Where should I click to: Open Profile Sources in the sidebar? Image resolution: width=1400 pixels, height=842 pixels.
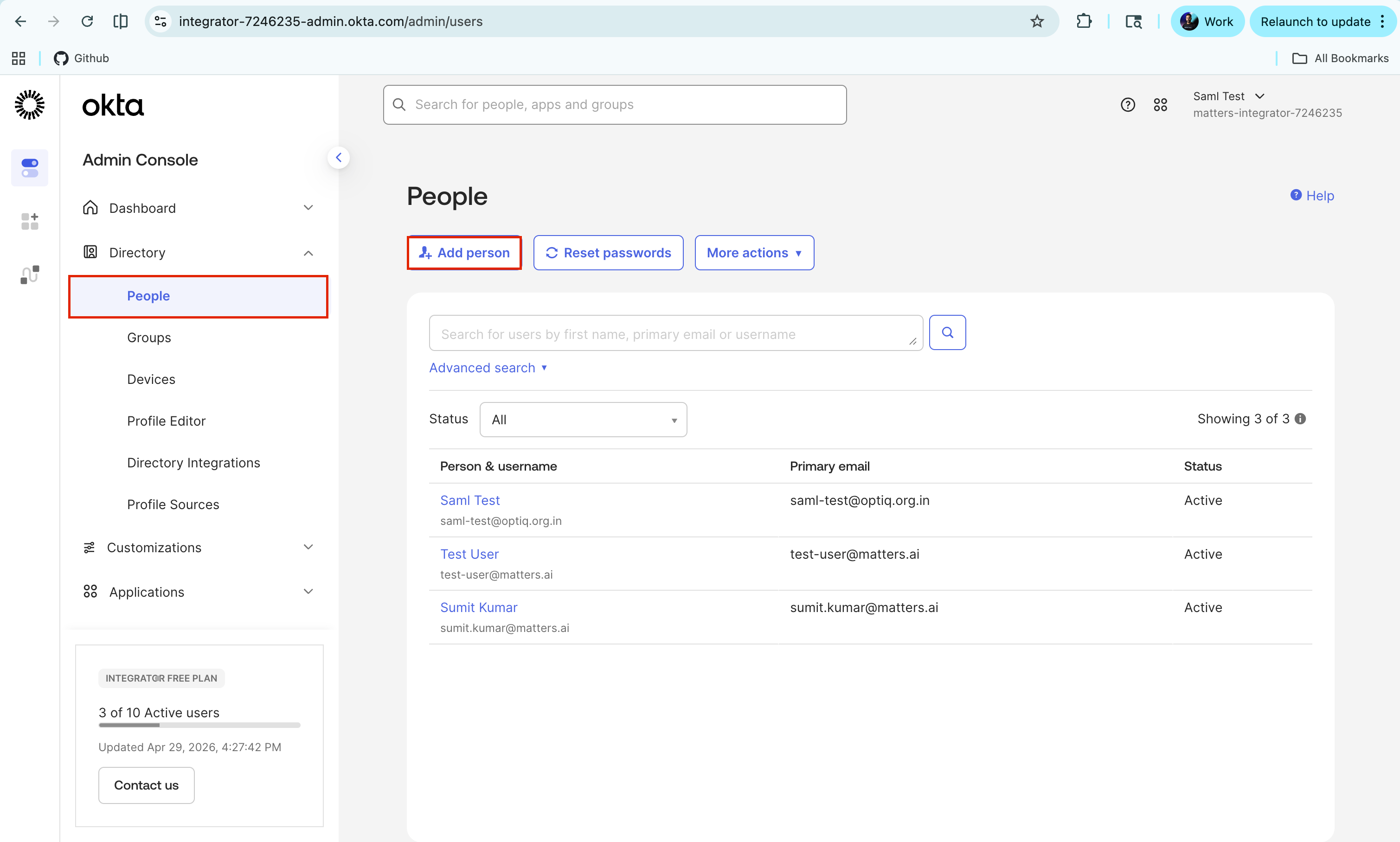(x=173, y=504)
